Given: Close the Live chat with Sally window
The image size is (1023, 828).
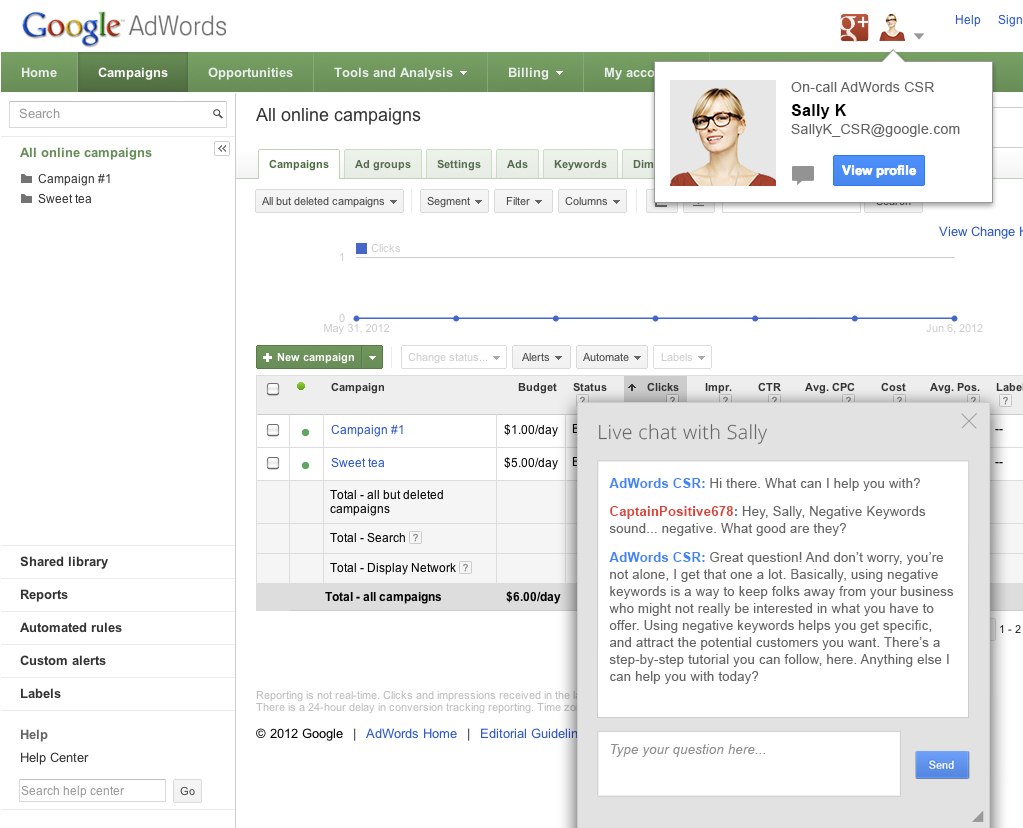Looking at the screenshot, I should (969, 421).
